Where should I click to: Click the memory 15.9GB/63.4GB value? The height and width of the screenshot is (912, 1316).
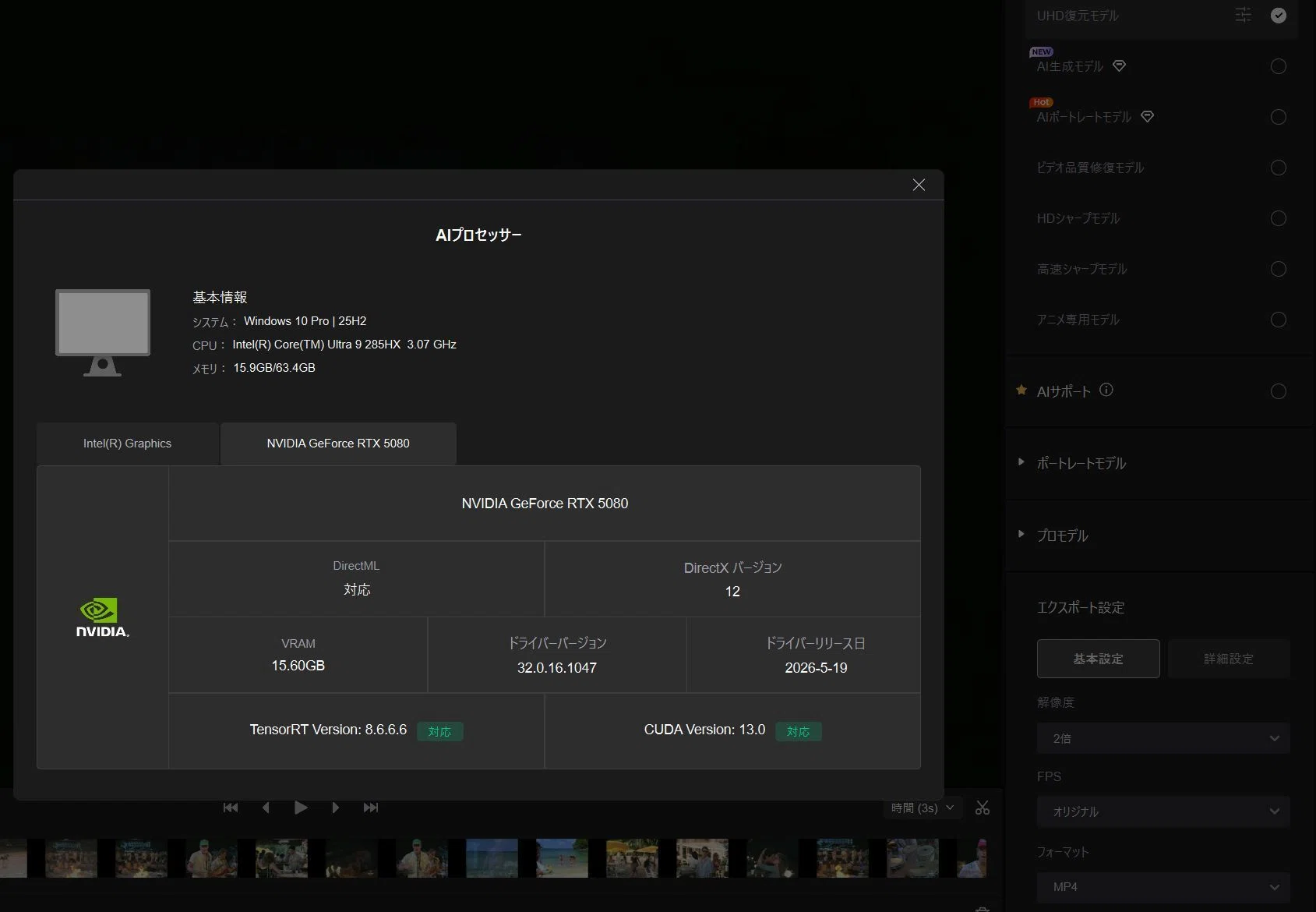[x=274, y=368]
